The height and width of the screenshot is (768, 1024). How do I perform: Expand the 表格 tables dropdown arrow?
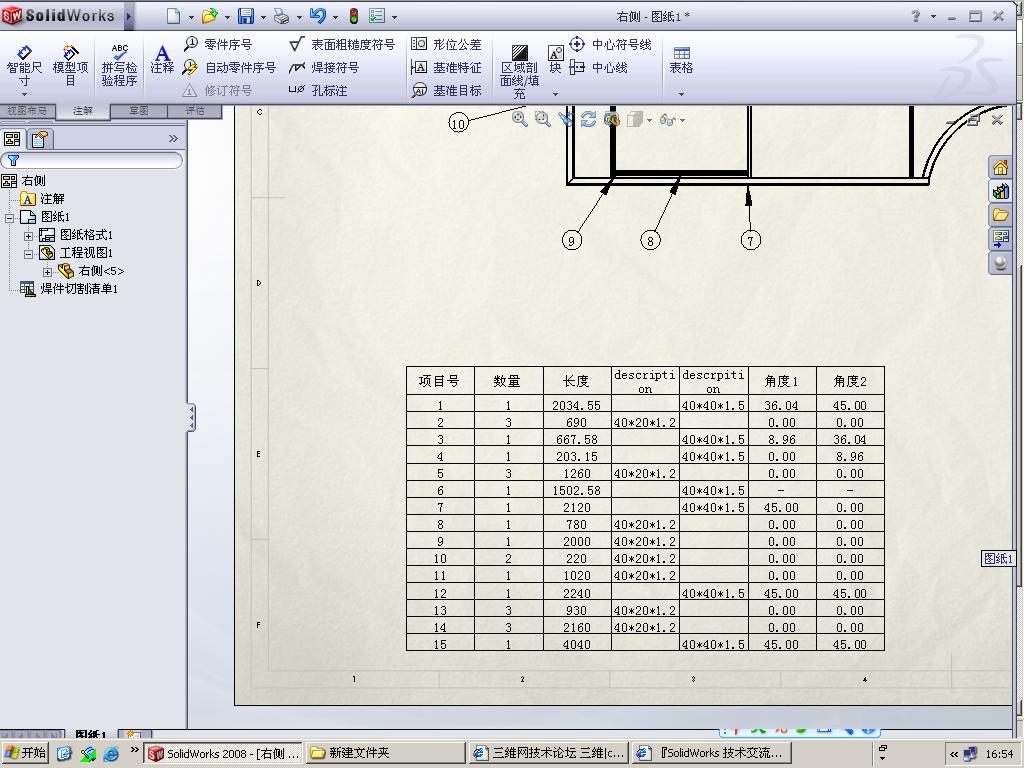point(681,95)
